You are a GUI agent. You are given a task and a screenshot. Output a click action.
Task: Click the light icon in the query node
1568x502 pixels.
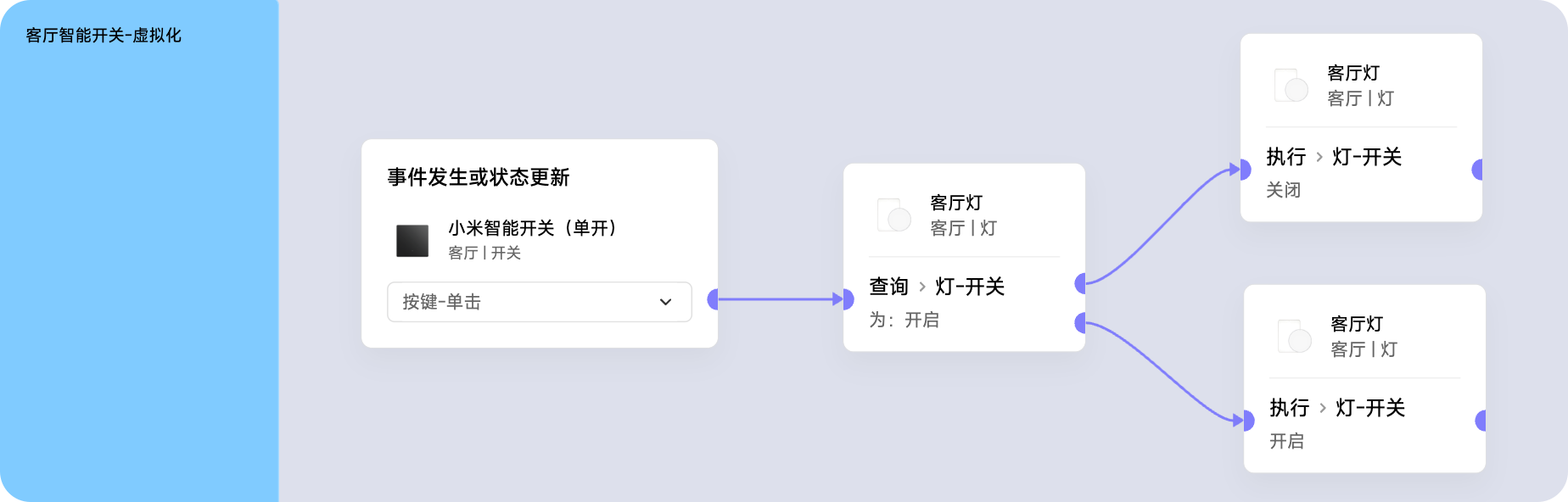pos(893,215)
